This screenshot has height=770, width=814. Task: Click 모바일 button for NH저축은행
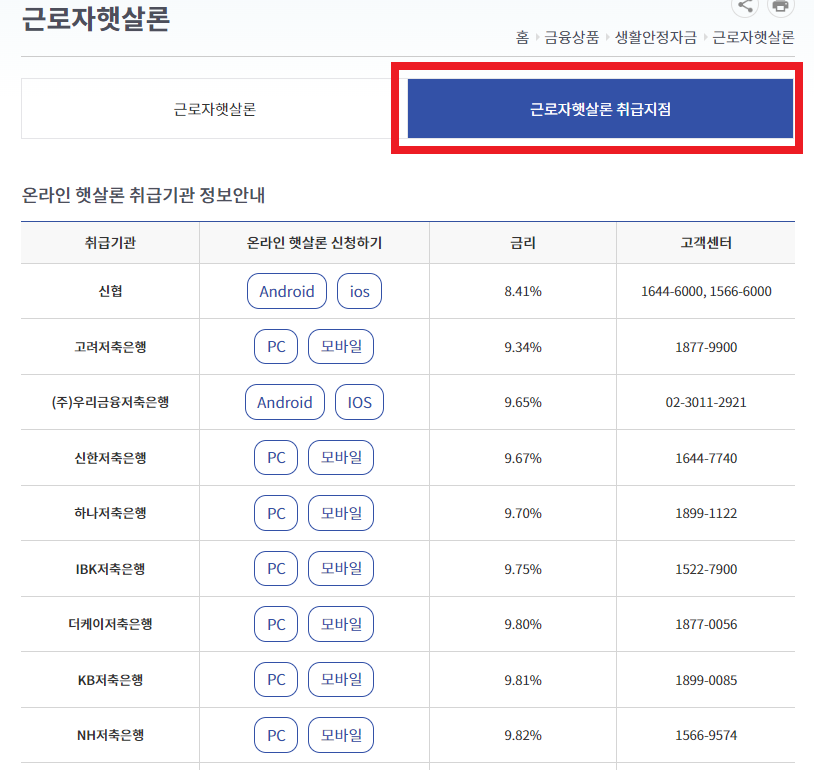pyautogui.click(x=341, y=735)
